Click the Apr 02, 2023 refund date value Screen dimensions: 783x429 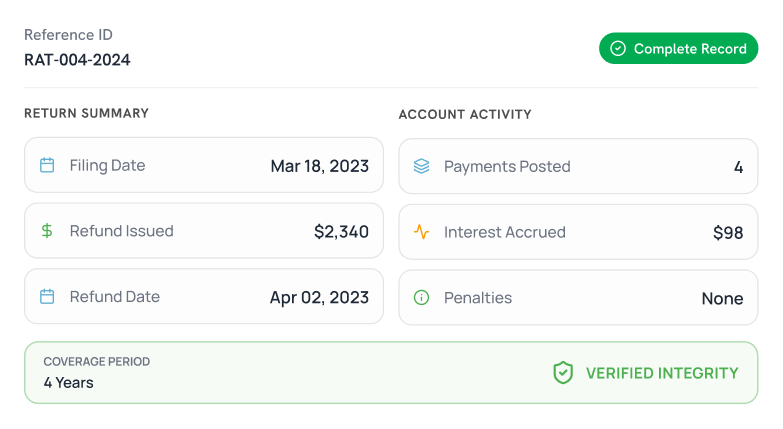(x=319, y=298)
